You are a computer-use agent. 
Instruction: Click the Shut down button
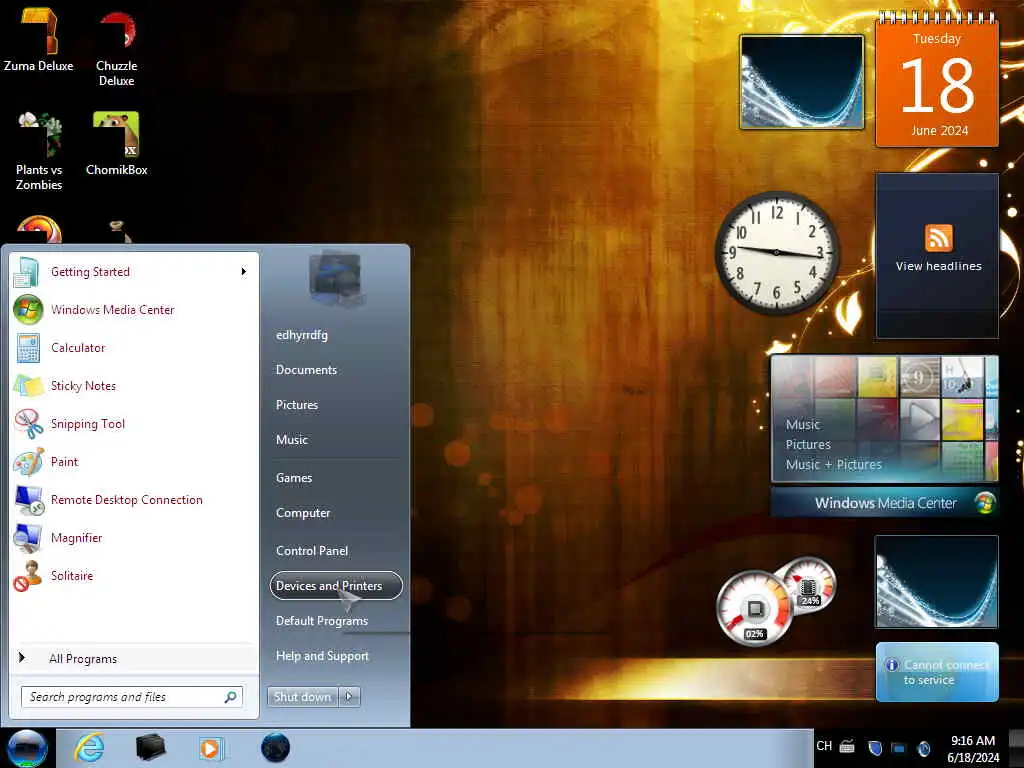click(x=302, y=696)
